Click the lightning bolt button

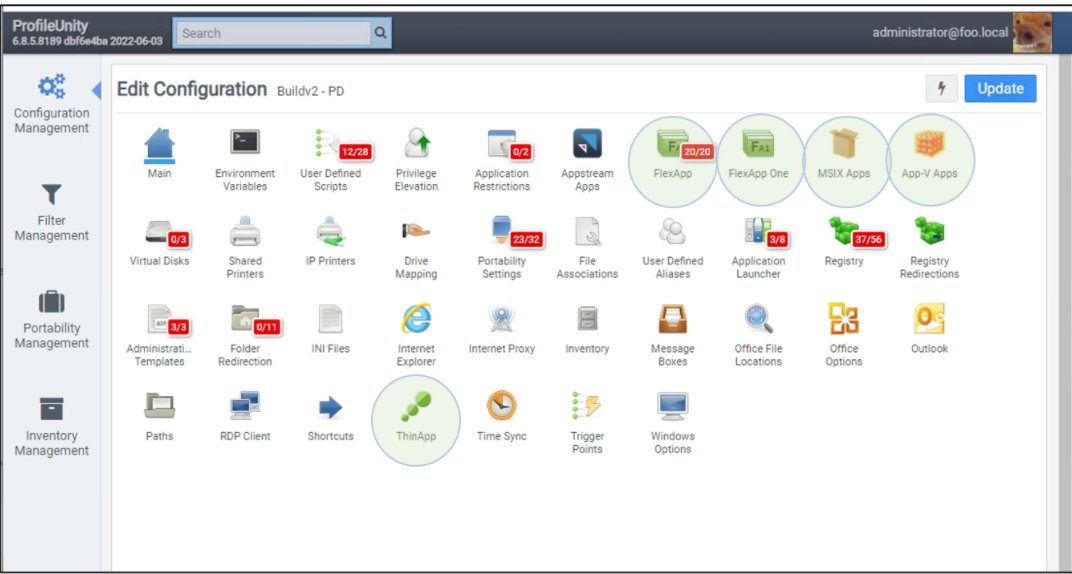[x=941, y=89]
